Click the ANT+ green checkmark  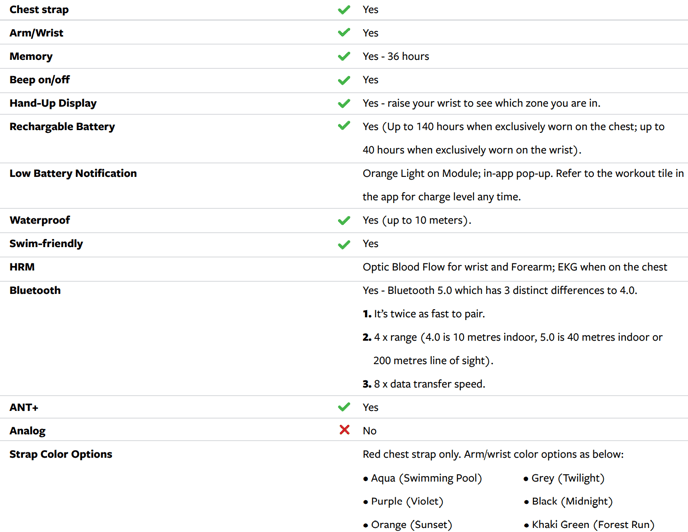tap(344, 408)
